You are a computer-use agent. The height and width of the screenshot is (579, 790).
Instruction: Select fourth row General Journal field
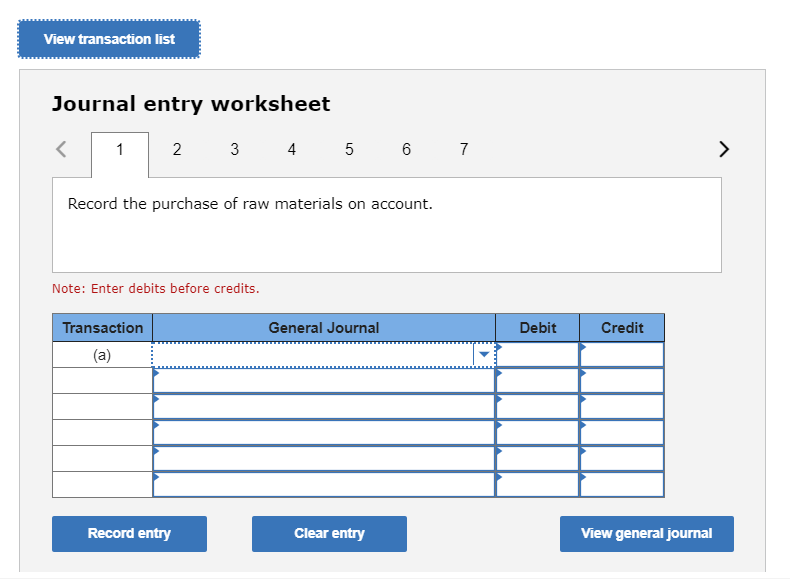(324, 433)
